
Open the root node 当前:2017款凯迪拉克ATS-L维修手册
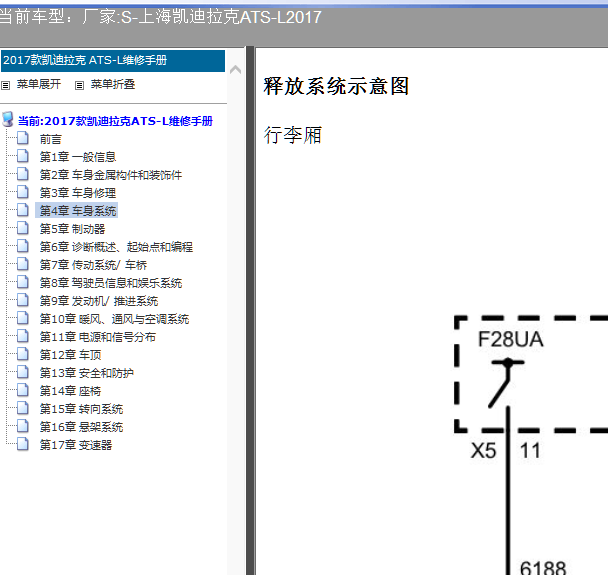[115, 121]
